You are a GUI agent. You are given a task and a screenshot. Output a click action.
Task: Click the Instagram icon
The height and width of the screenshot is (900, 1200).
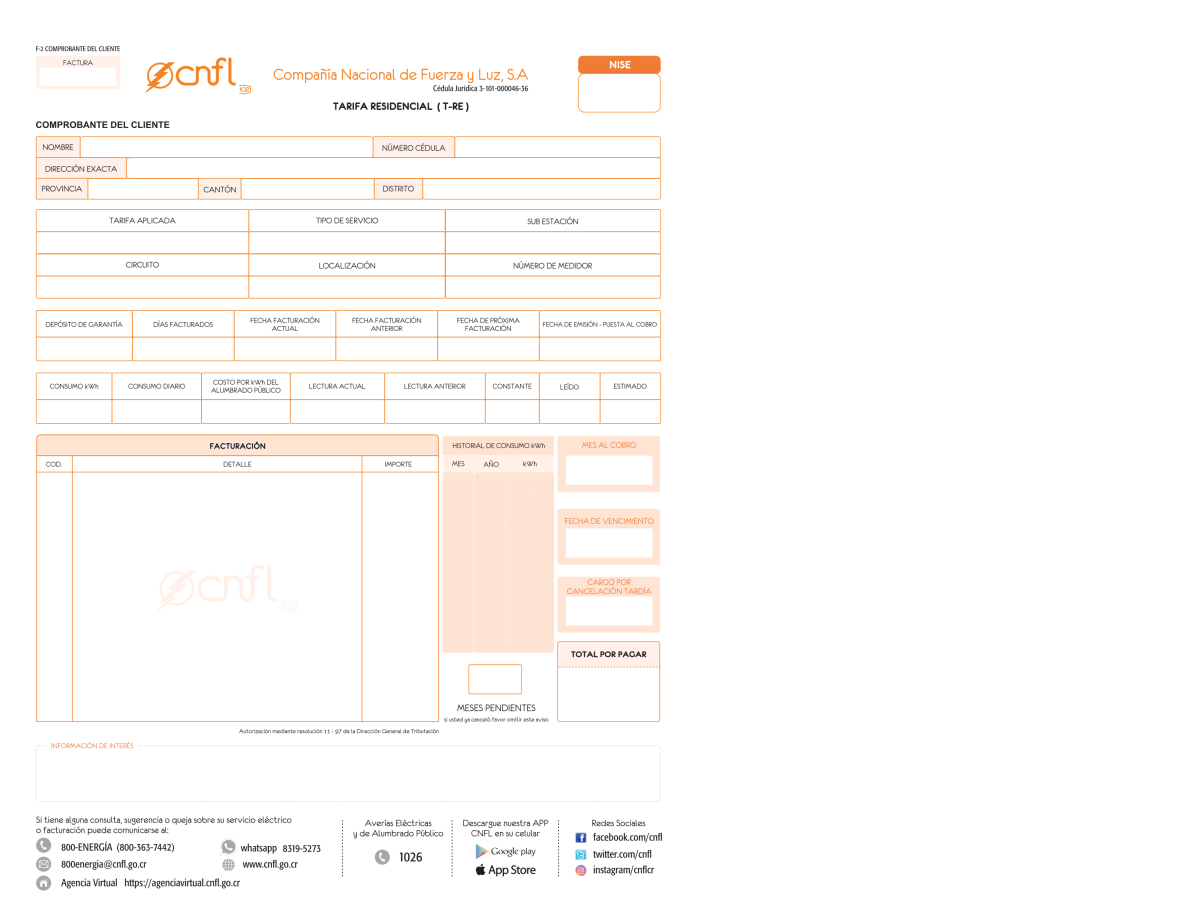580,871
